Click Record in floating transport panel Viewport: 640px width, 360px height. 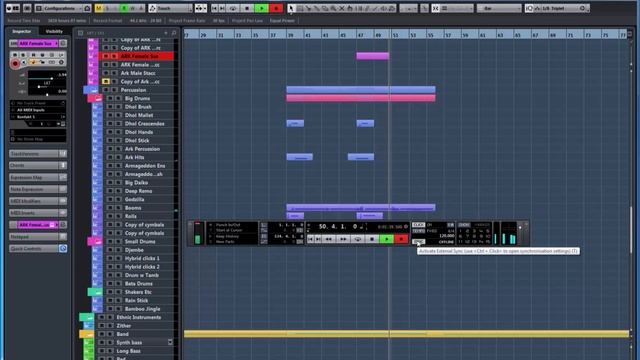401,239
